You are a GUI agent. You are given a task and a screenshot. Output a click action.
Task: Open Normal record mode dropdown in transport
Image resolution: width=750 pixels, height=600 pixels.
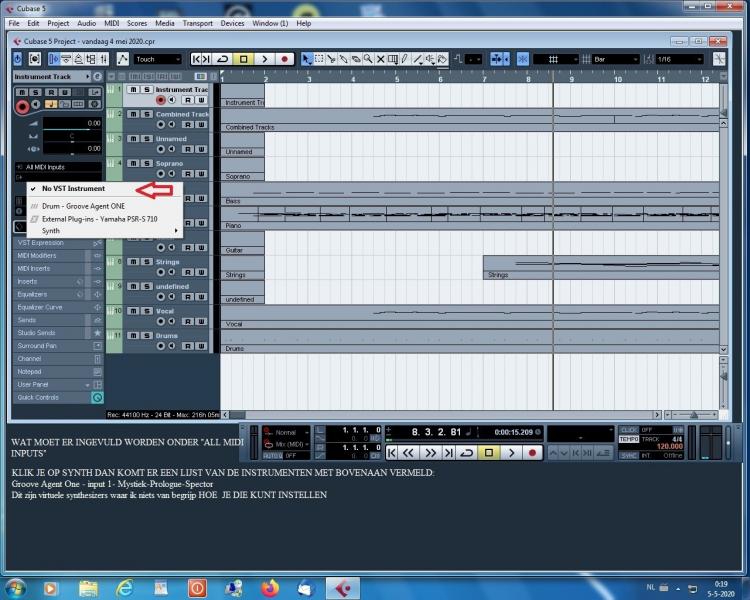[286, 433]
